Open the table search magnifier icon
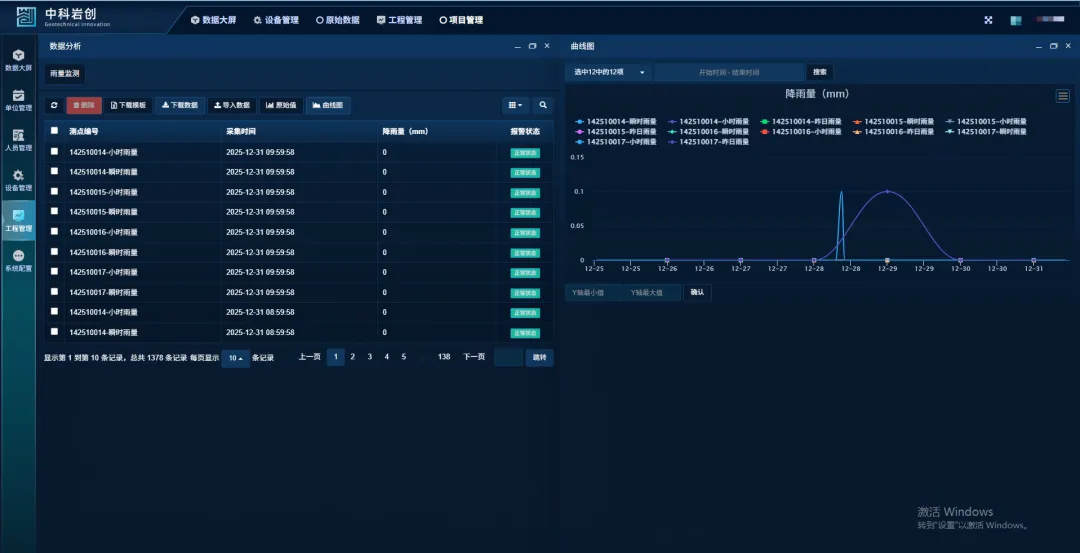The width and height of the screenshot is (1080, 553). tap(543, 105)
